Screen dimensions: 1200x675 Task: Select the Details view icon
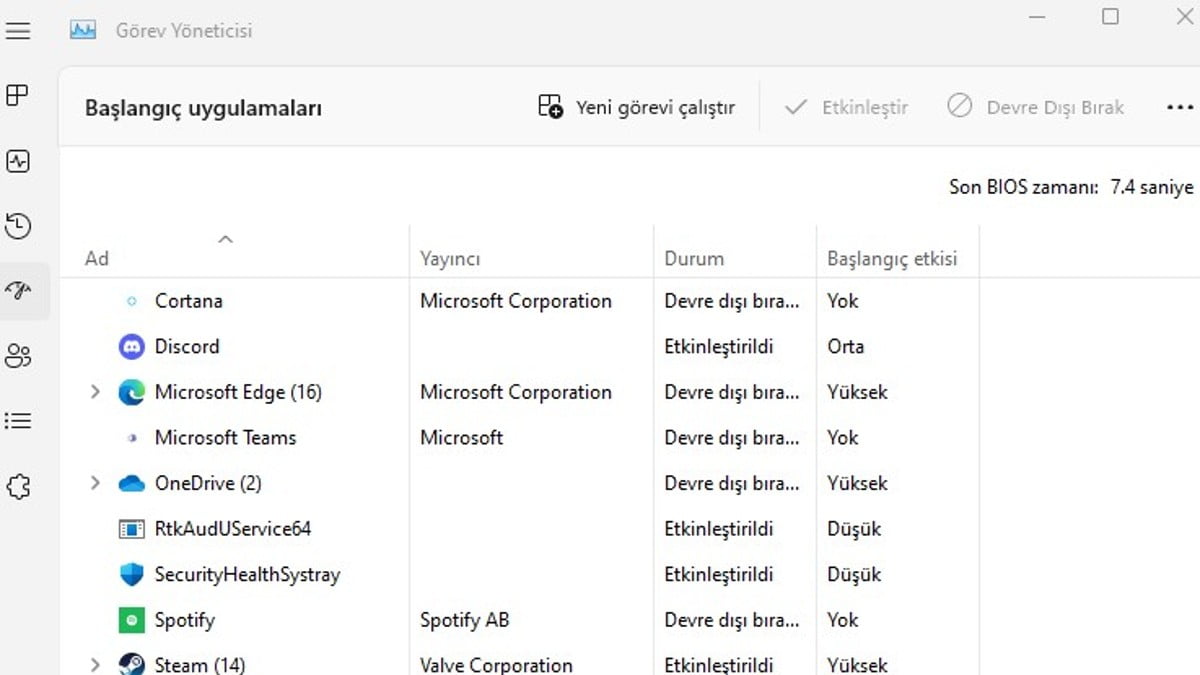pos(18,420)
